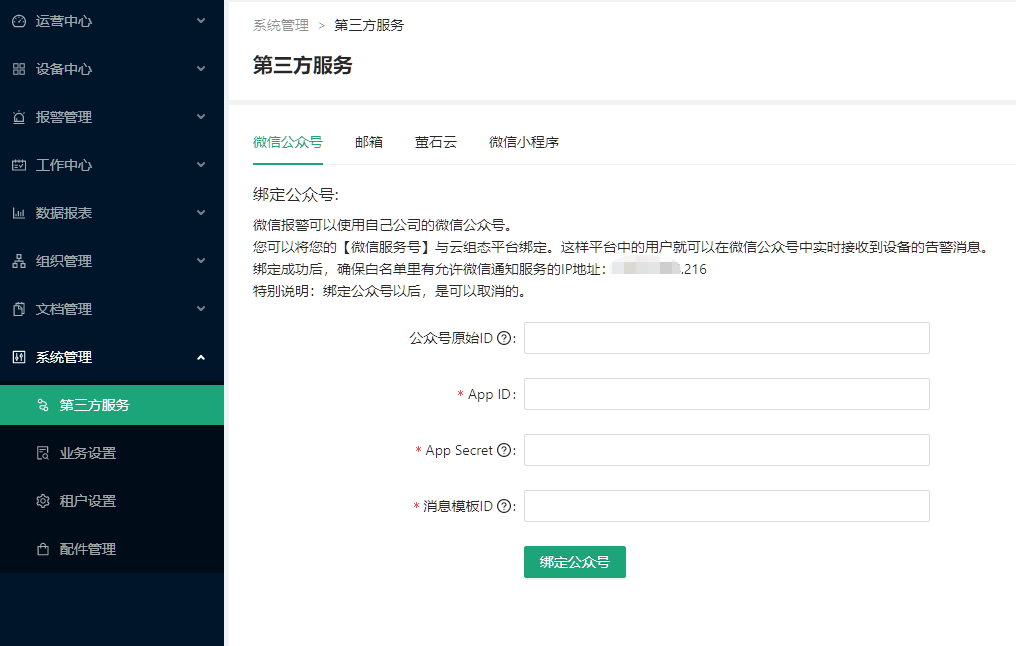Collapse the 系统管理 menu section
The width and height of the screenshot is (1016, 646).
coord(201,357)
